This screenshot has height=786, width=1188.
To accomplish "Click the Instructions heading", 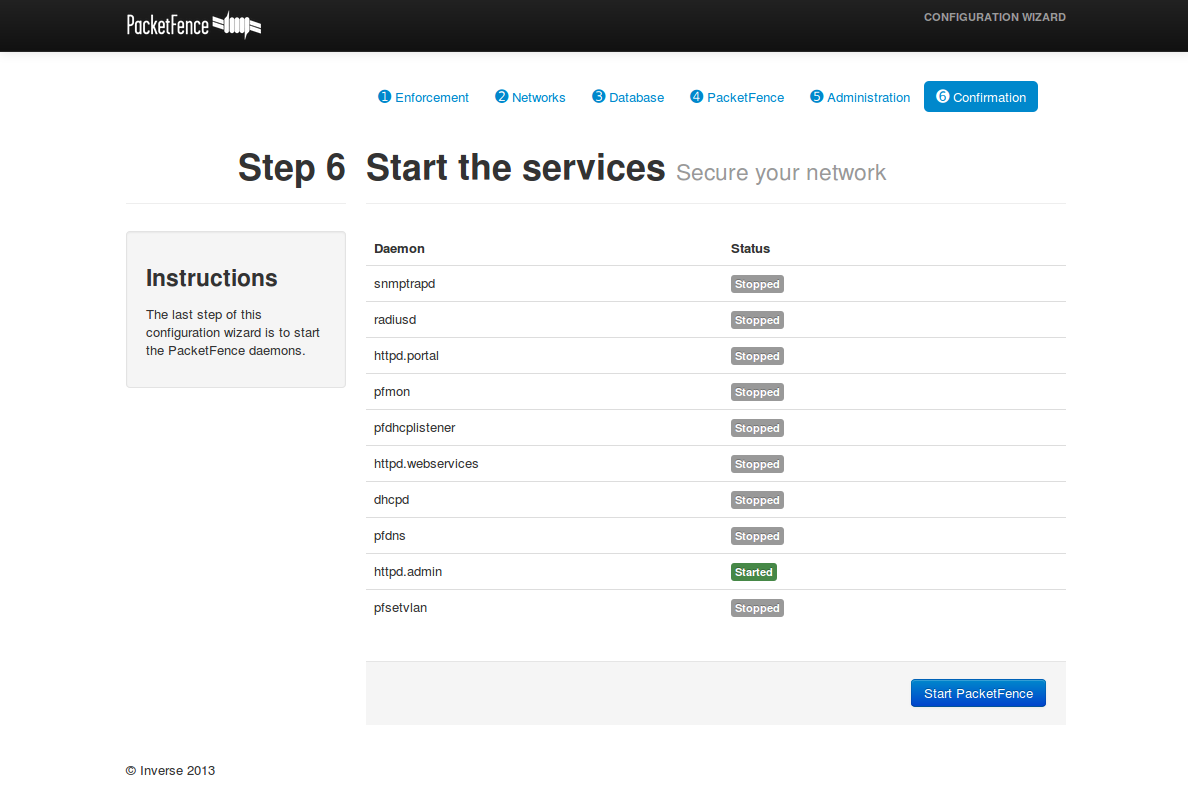I will 211,278.
